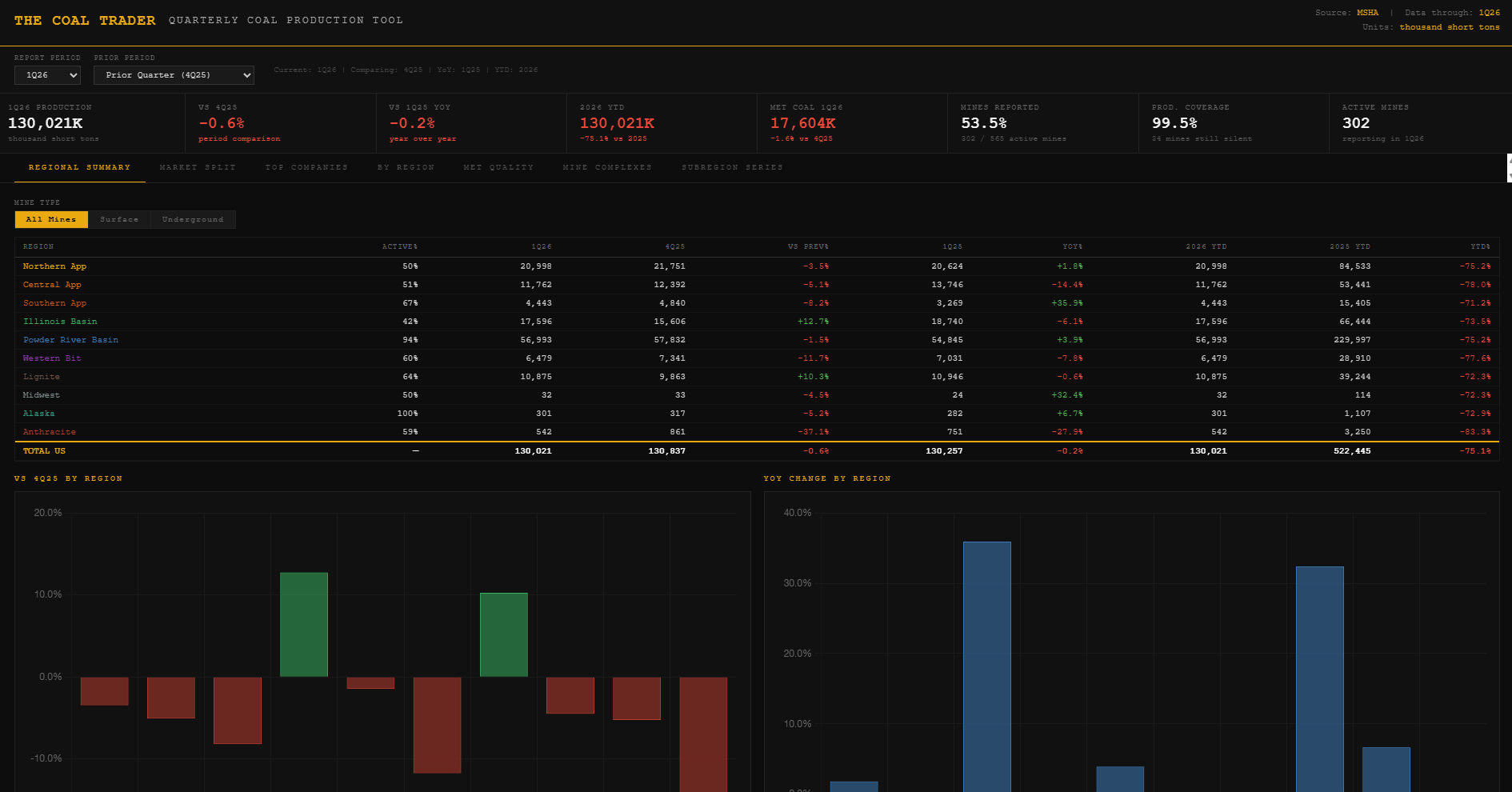Open the Mine Complexes tab
This screenshot has height=792, width=1512.
pyautogui.click(x=607, y=167)
